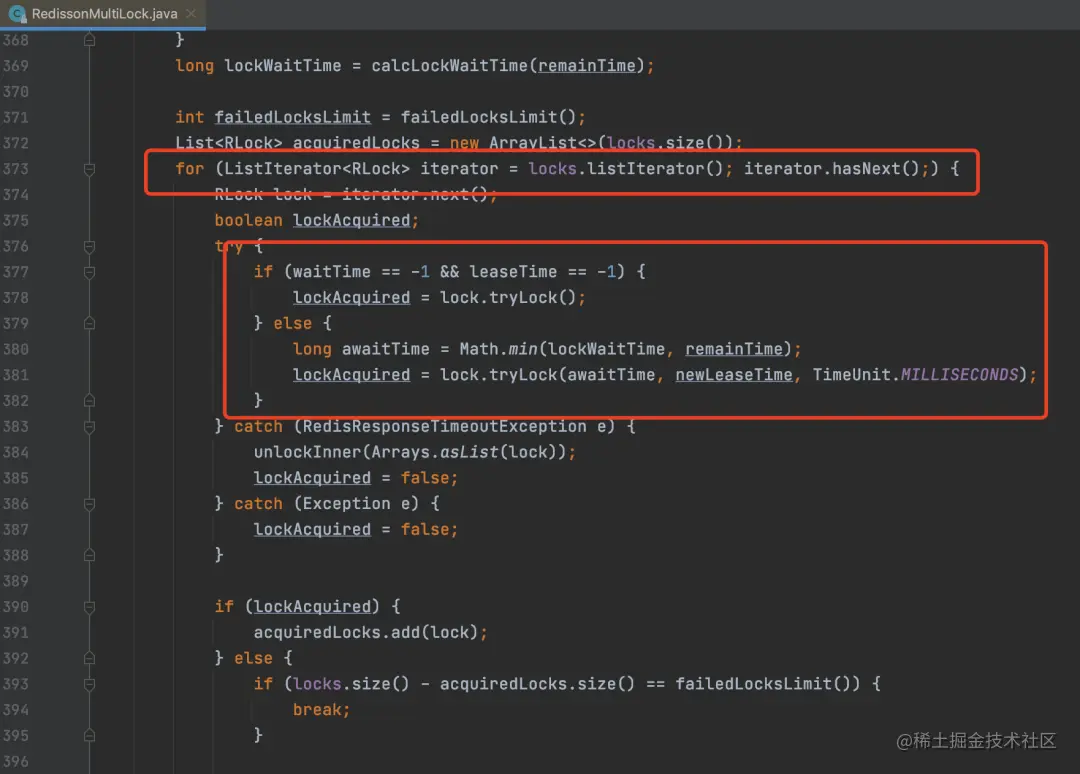Screen dimensions: 1080x774
Task: Click locks.size() on line 393
Action: [351, 684]
